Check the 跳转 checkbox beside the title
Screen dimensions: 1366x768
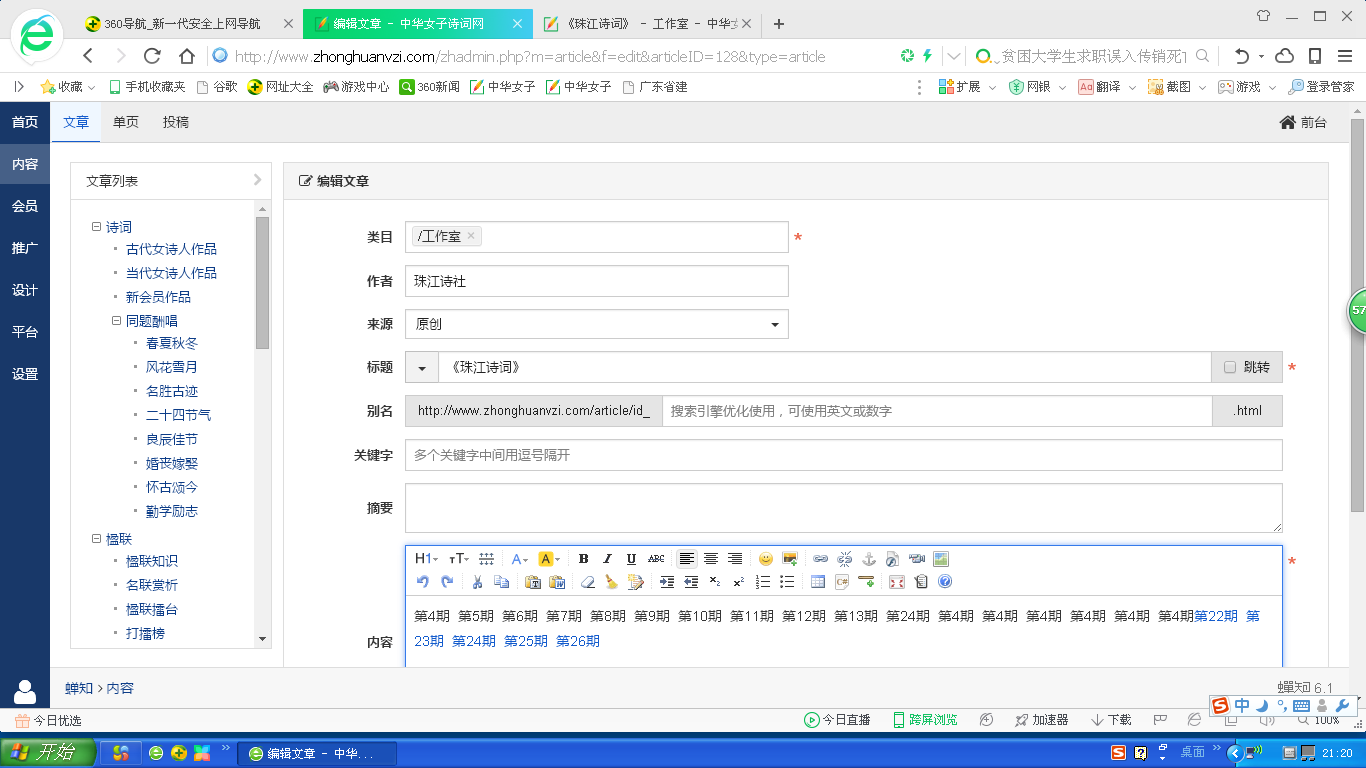tap(1230, 368)
